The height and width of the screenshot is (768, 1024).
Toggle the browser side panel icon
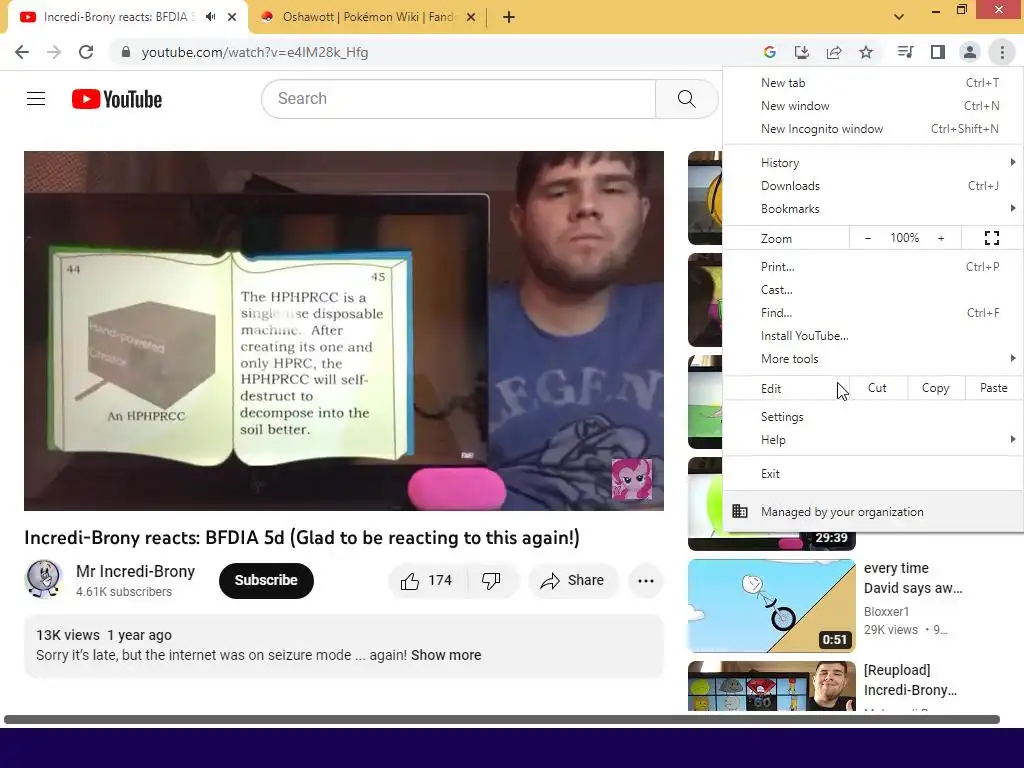(938, 52)
